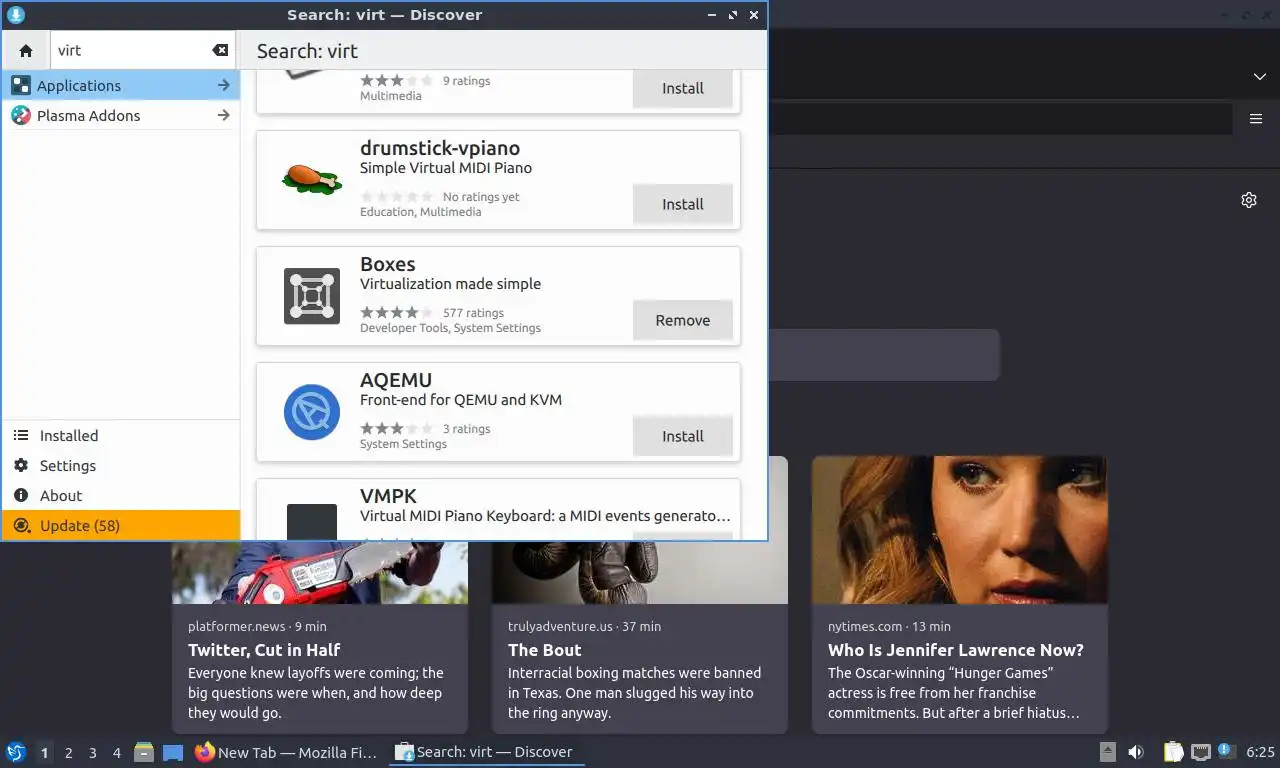This screenshot has width=1280, height=768.
Task: Click Simple Virtual MIDI Piano text
Action: click(x=446, y=168)
